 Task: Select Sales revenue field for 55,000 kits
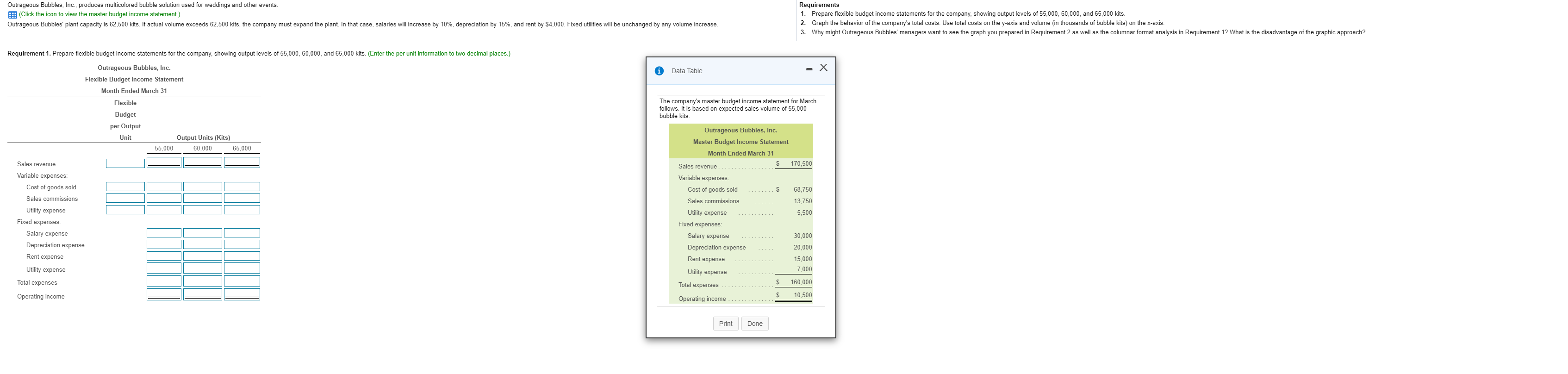pyautogui.click(x=164, y=162)
